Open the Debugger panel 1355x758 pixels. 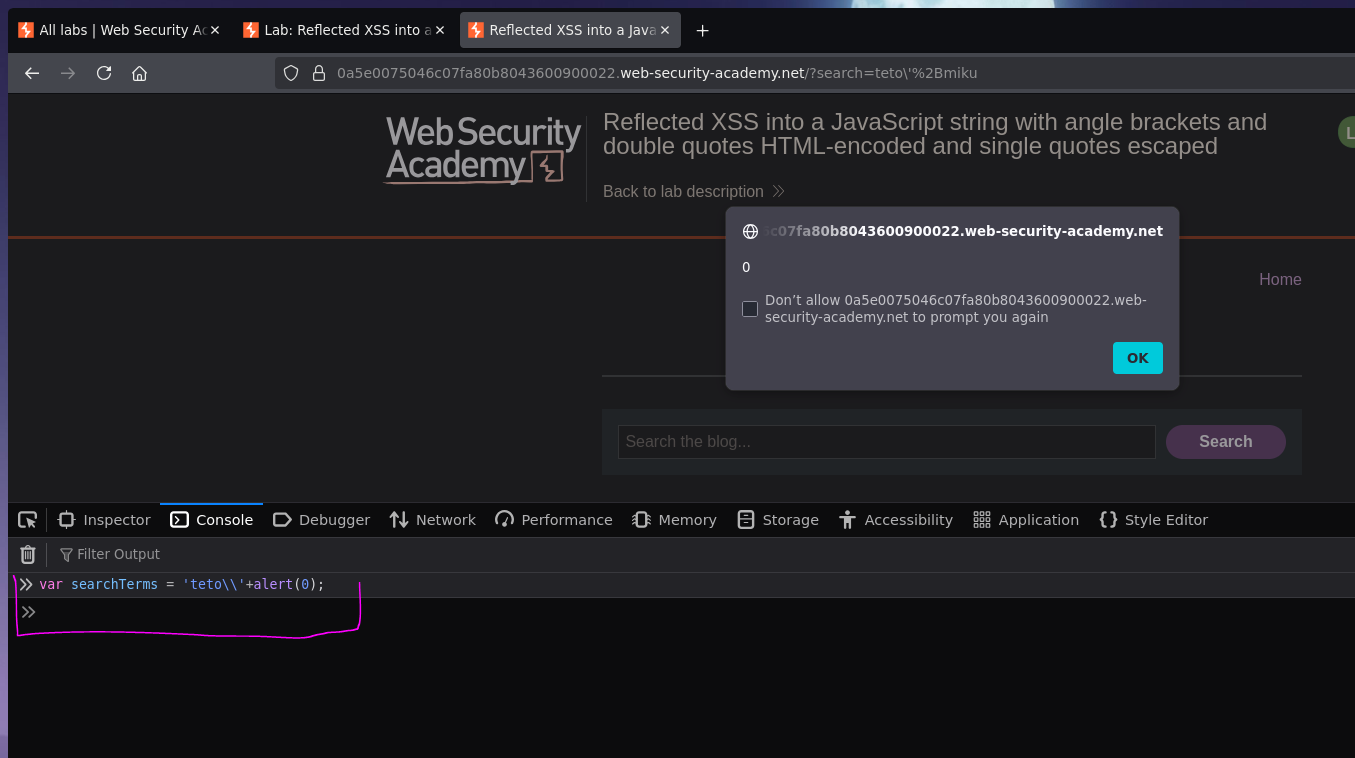pos(321,520)
